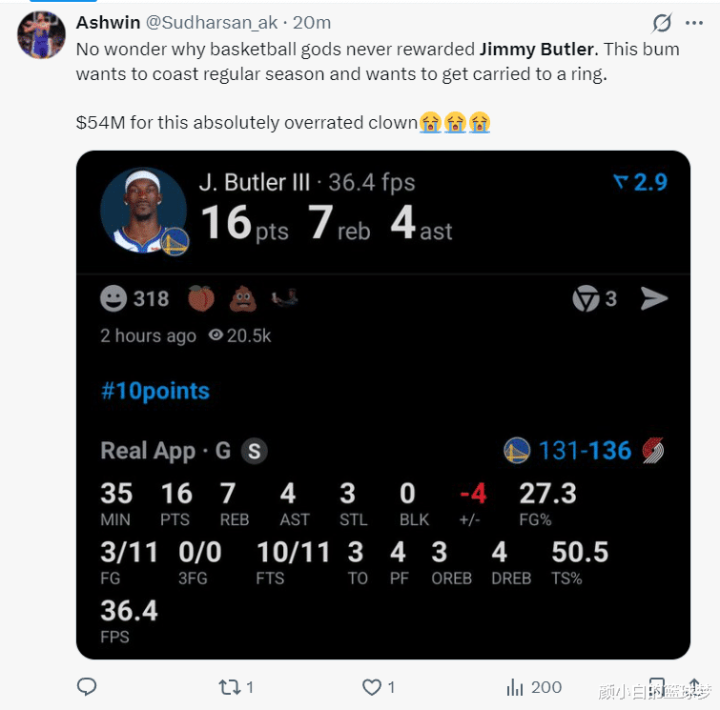This screenshot has width=720, height=710.
Task: Open the #10points hashtag
Action: point(155,391)
